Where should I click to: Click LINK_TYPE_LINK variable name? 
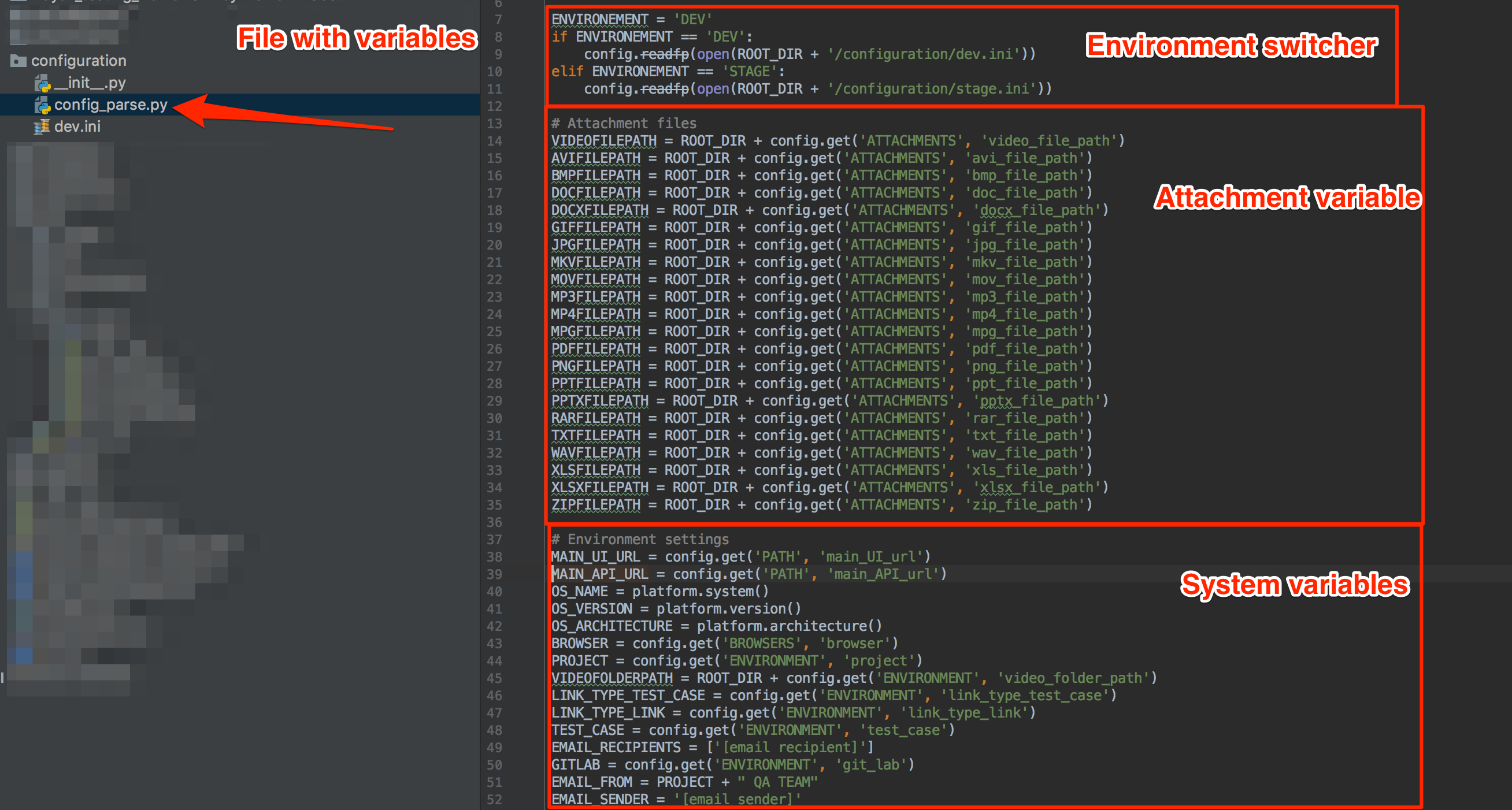[608, 712]
